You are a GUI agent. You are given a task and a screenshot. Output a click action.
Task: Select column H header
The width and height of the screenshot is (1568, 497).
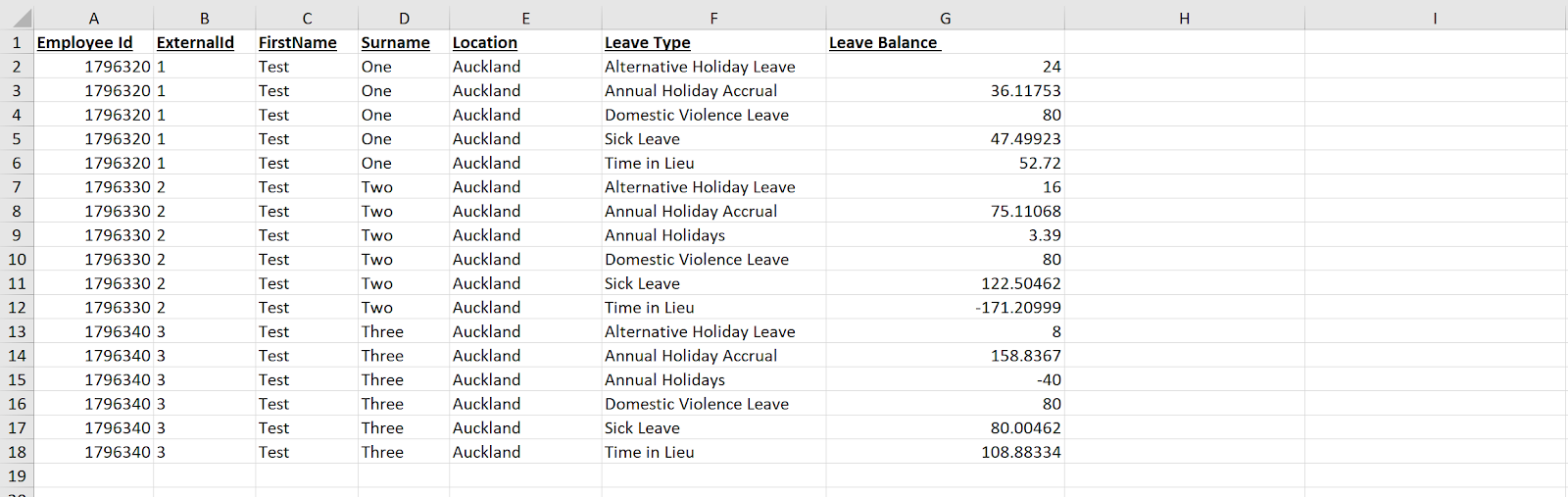point(1184,18)
